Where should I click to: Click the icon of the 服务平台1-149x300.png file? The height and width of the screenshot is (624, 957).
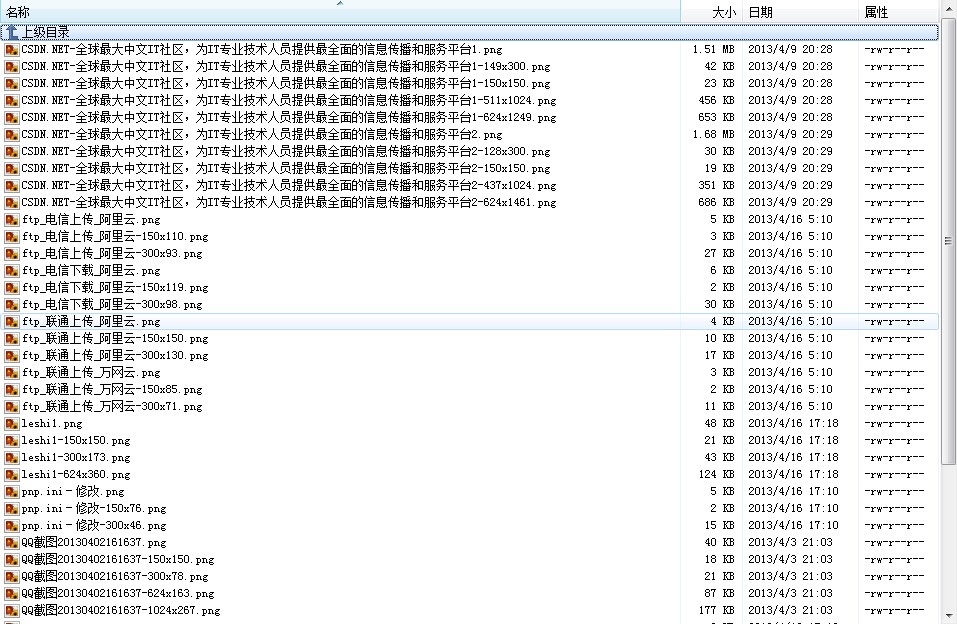pos(12,67)
